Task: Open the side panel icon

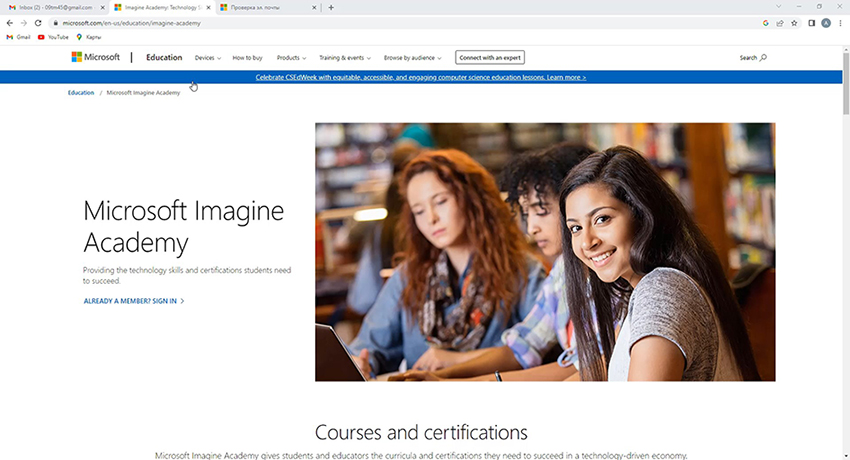Action: 812,23
